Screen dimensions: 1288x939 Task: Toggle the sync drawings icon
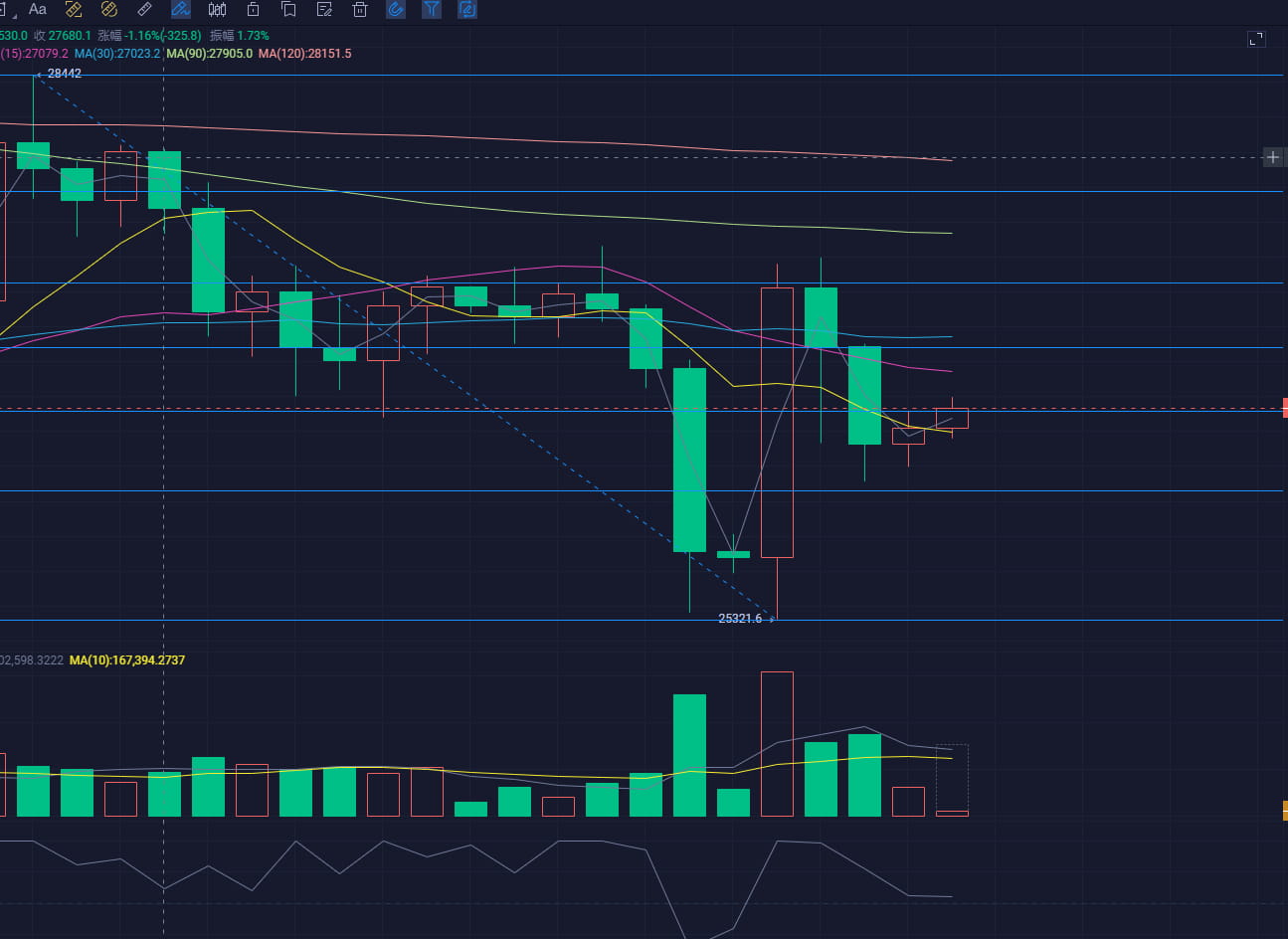click(x=466, y=9)
